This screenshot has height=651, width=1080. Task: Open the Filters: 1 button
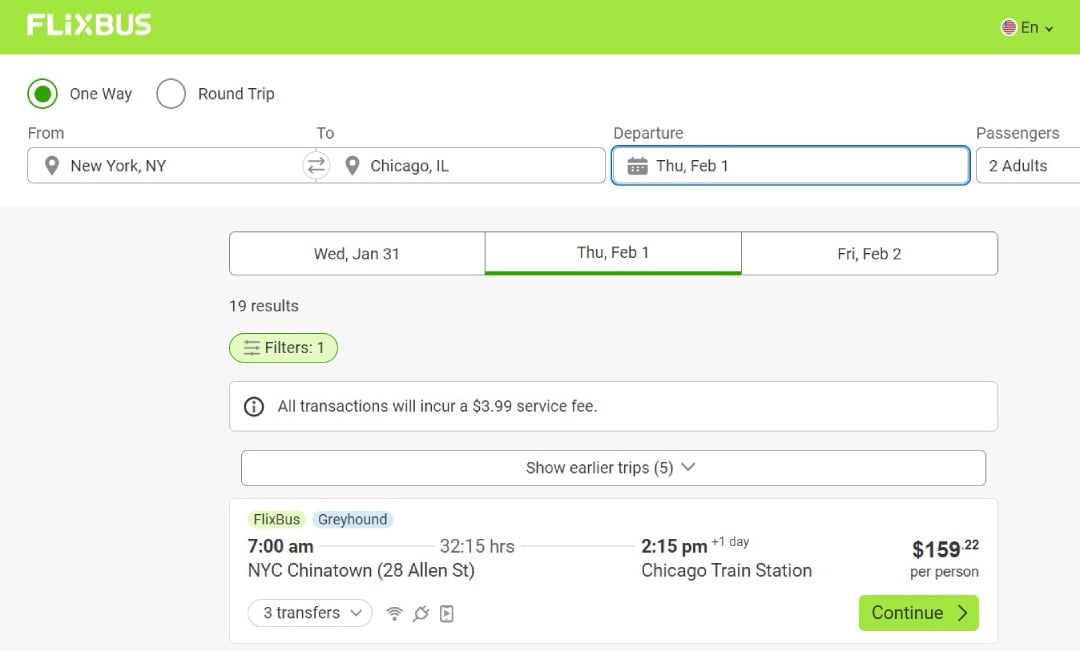[x=283, y=348]
